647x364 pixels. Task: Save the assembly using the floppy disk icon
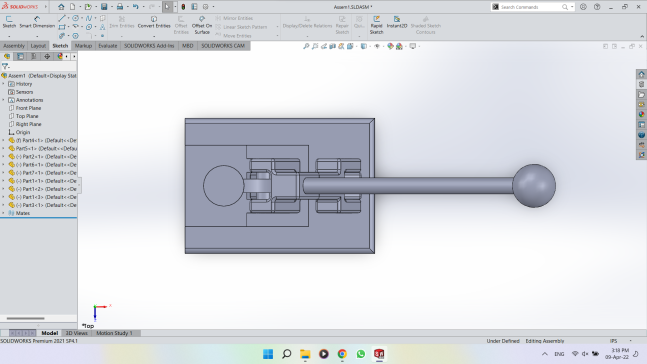pos(104,7)
